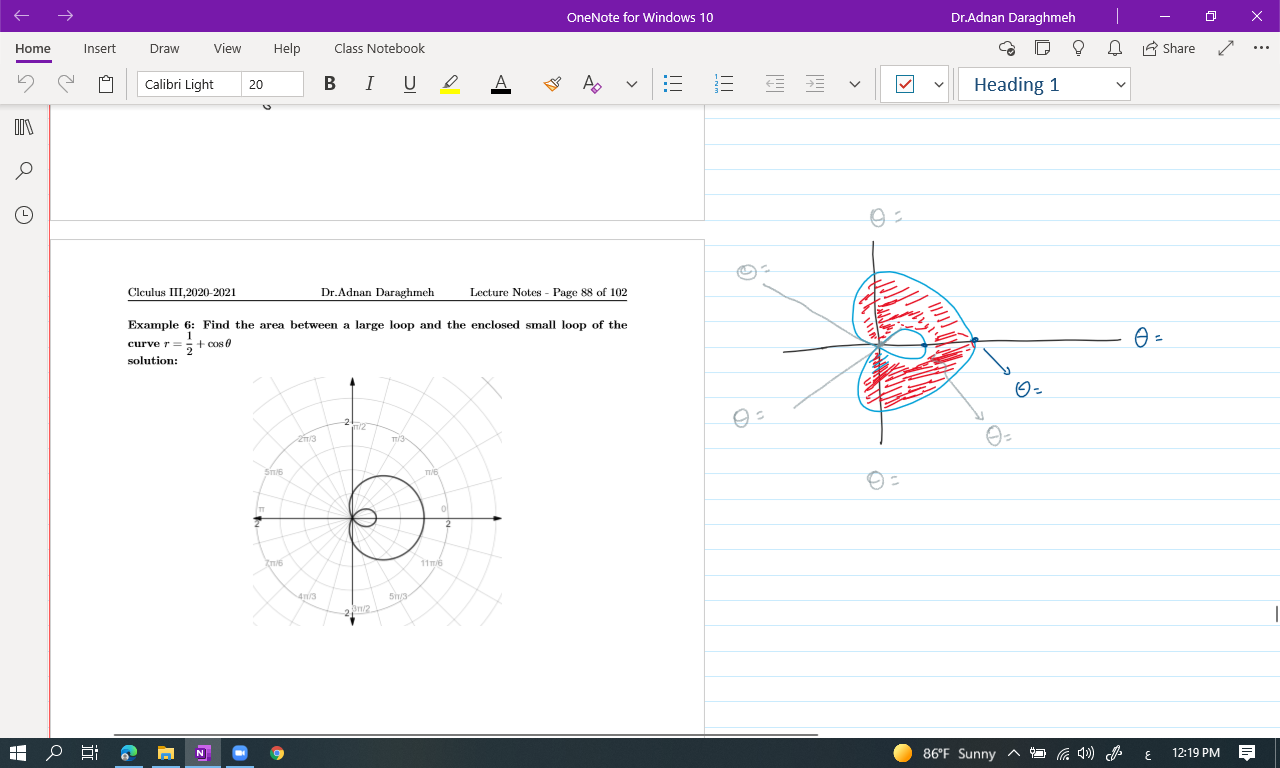Redo the last action
The width and height of the screenshot is (1280, 768).
click(x=66, y=85)
